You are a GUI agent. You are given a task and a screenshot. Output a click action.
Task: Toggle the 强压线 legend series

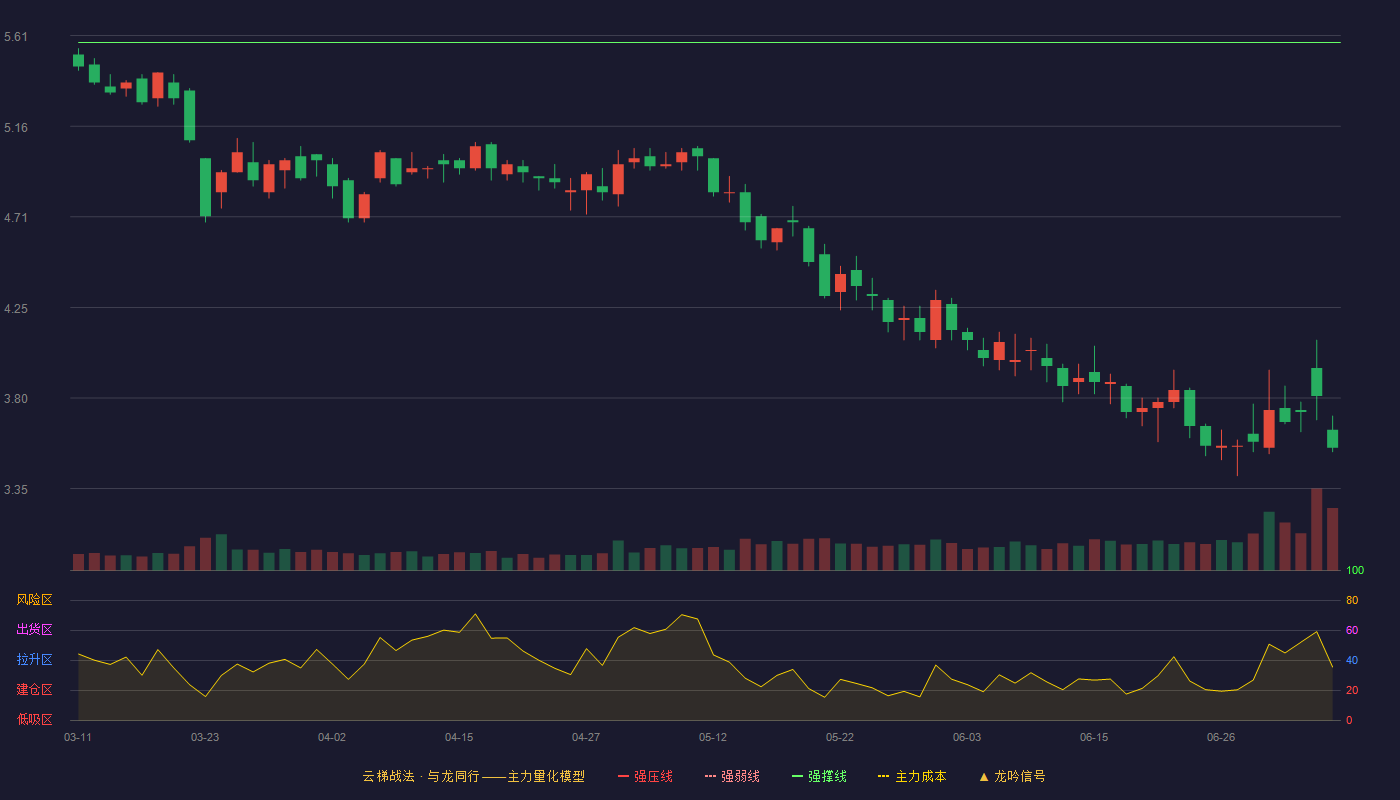click(x=645, y=776)
